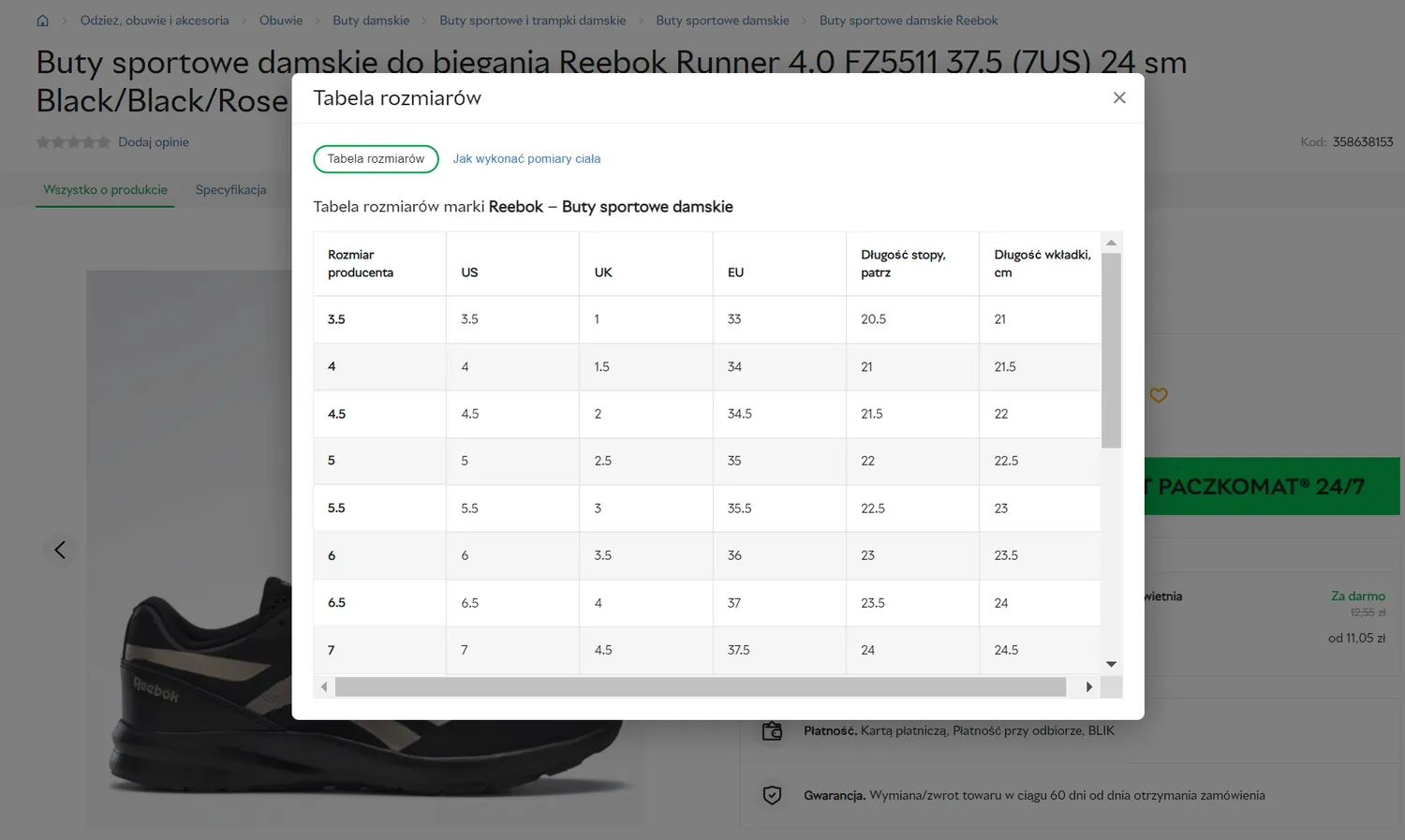
Task: Switch to Jak wykonać pomiary ciała tab
Action: (x=526, y=159)
